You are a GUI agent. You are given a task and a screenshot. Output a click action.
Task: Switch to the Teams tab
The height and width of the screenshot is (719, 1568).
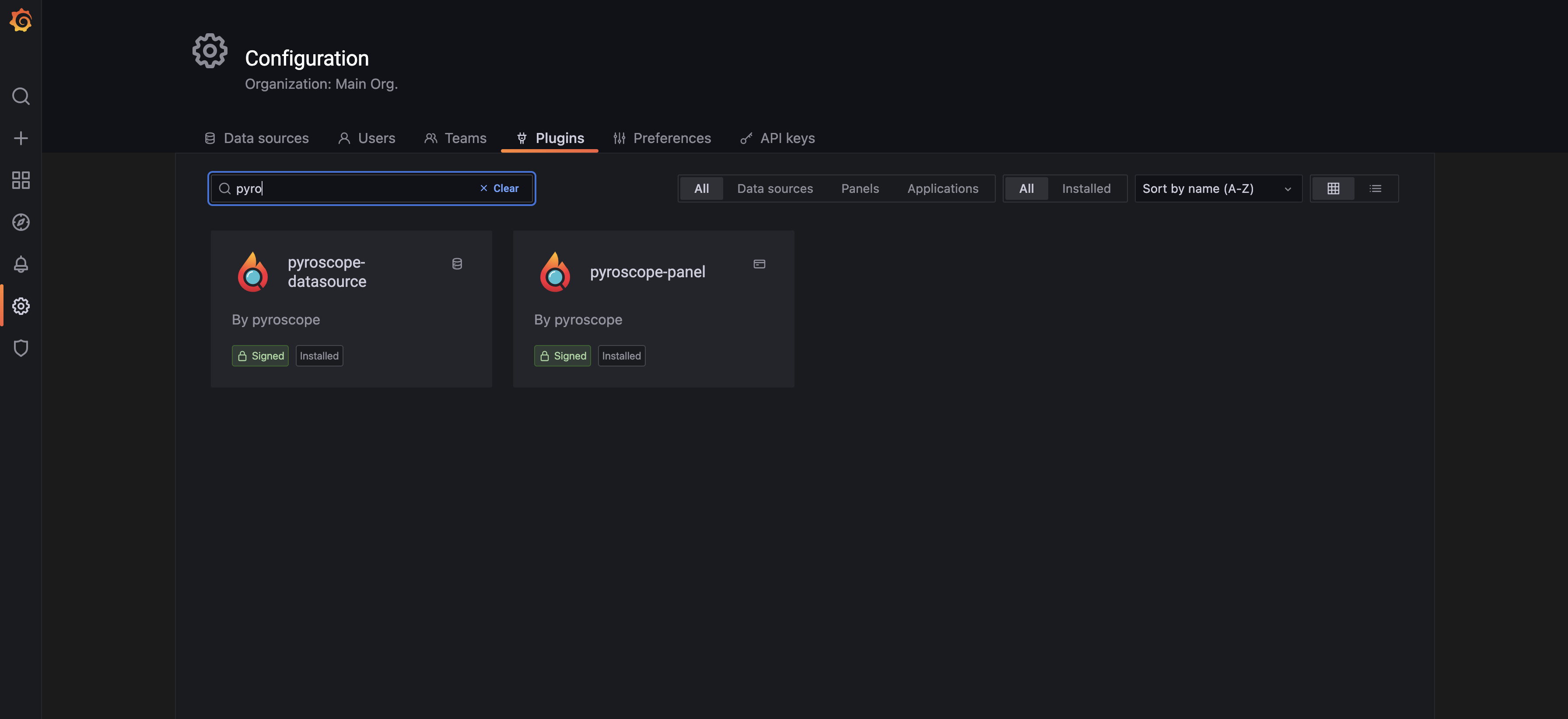[455, 138]
